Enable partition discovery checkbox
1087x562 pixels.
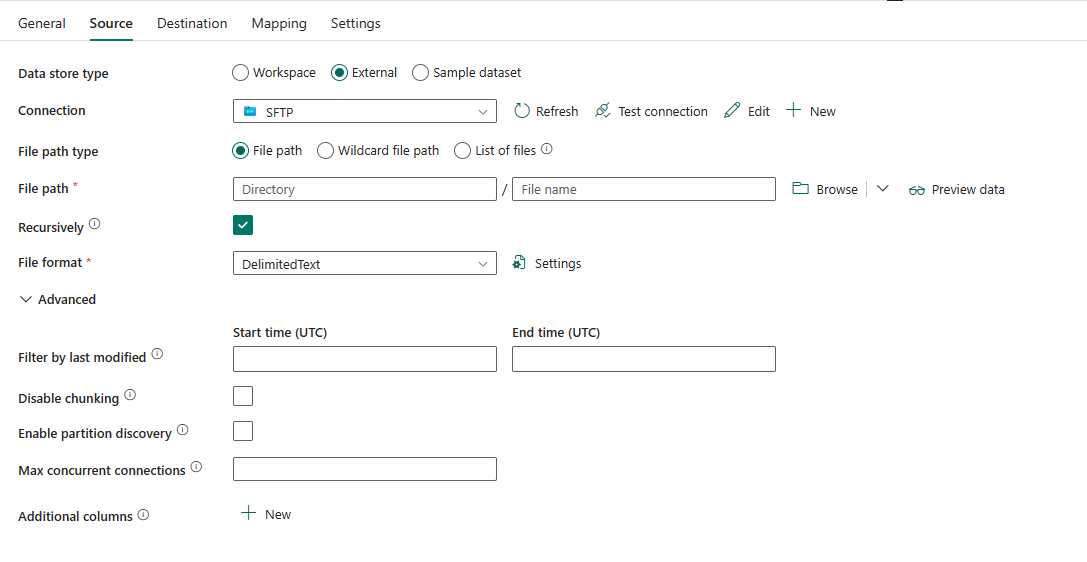(x=243, y=431)
